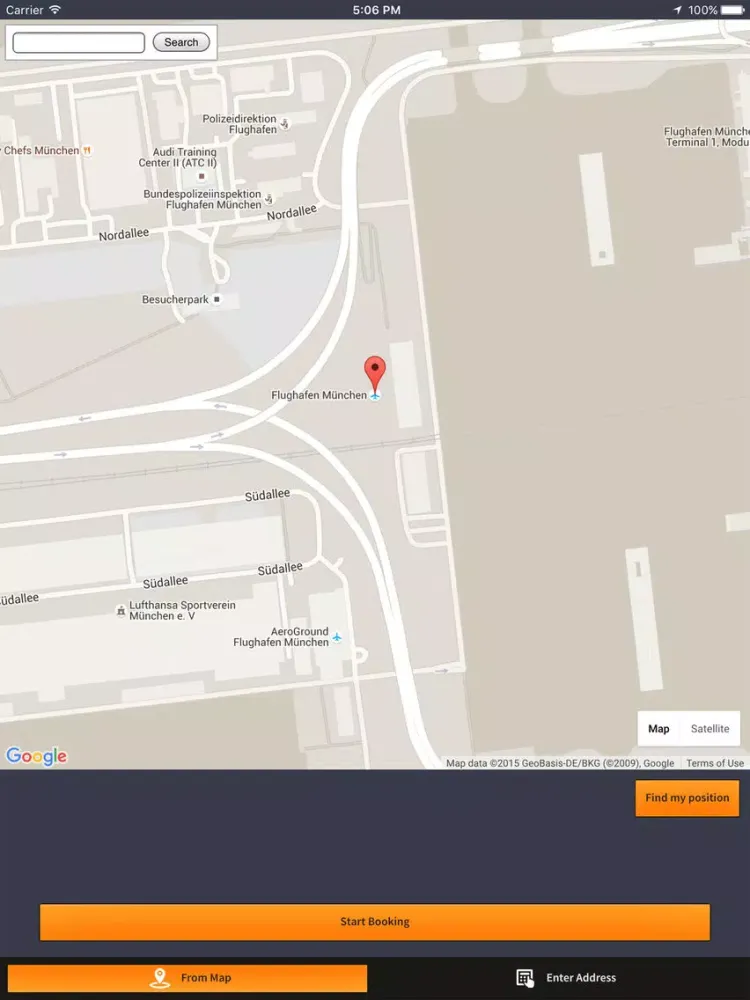
Task: Click the Audi Training Center marker icon
Action: (x=202, y=175)
